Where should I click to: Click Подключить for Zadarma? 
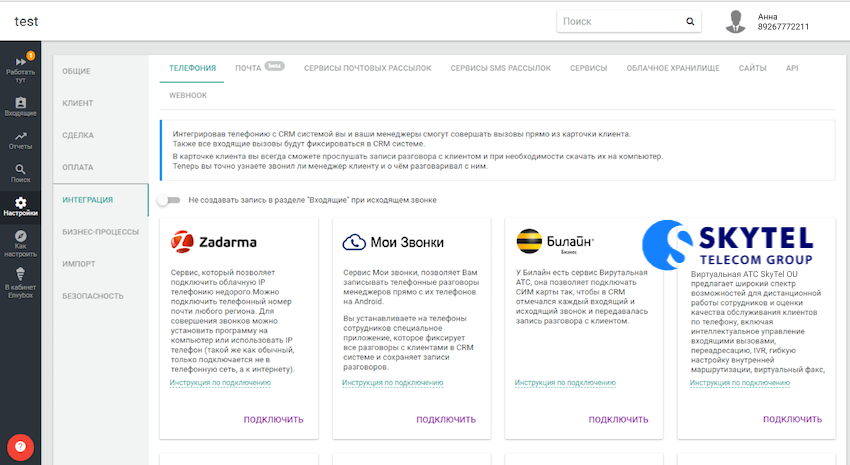tap(273, 419)
